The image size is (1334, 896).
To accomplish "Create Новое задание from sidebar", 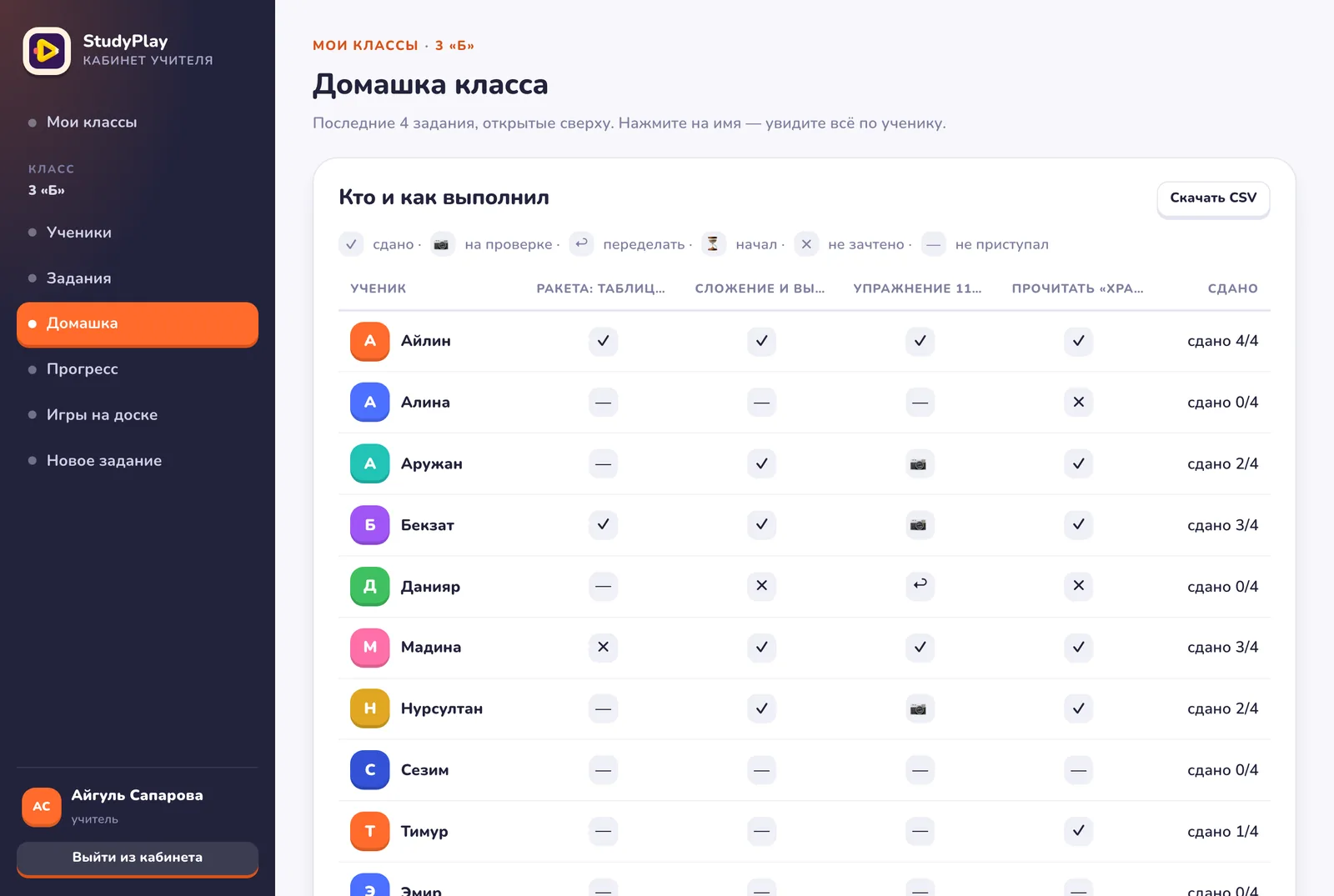I will (138, 461).
